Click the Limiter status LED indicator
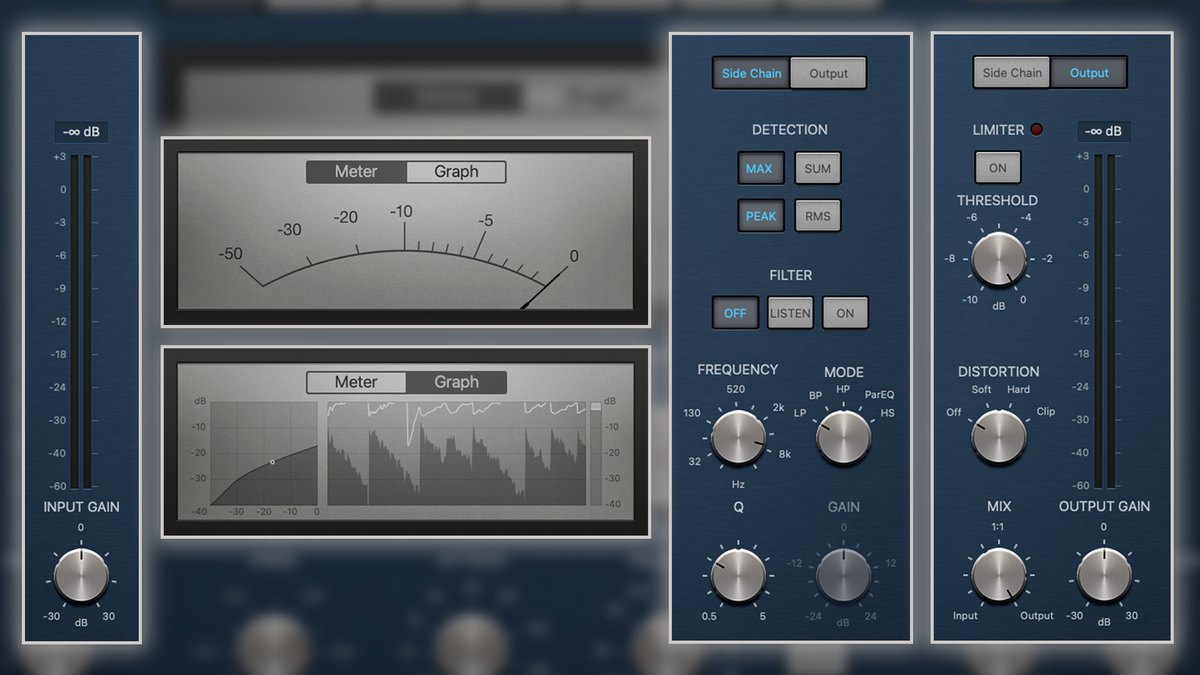The height and width of the screenshot is (675, 1200). pos(1036,129)
